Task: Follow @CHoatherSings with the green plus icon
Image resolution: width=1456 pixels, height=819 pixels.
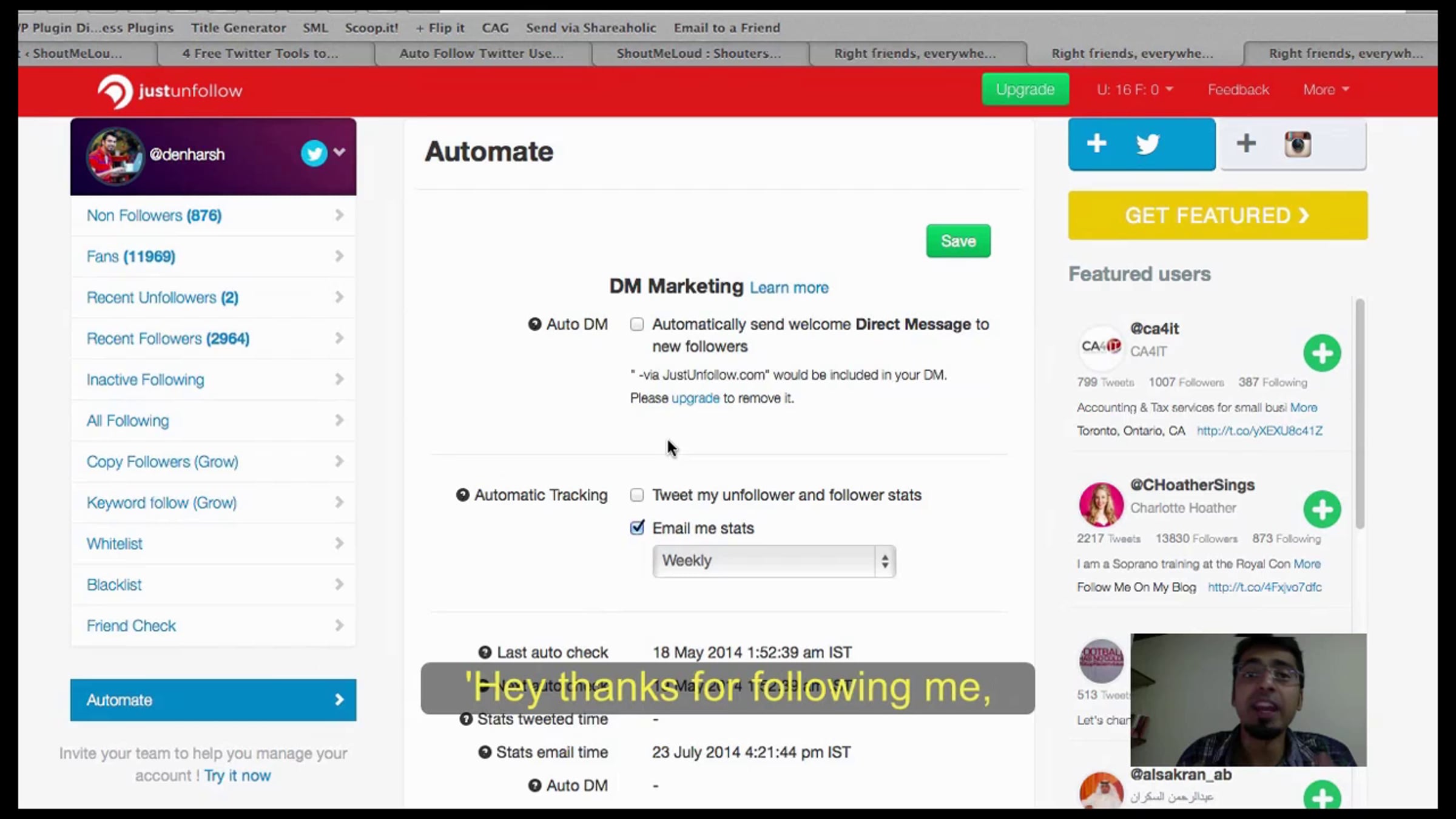Action: [1322, 509]
